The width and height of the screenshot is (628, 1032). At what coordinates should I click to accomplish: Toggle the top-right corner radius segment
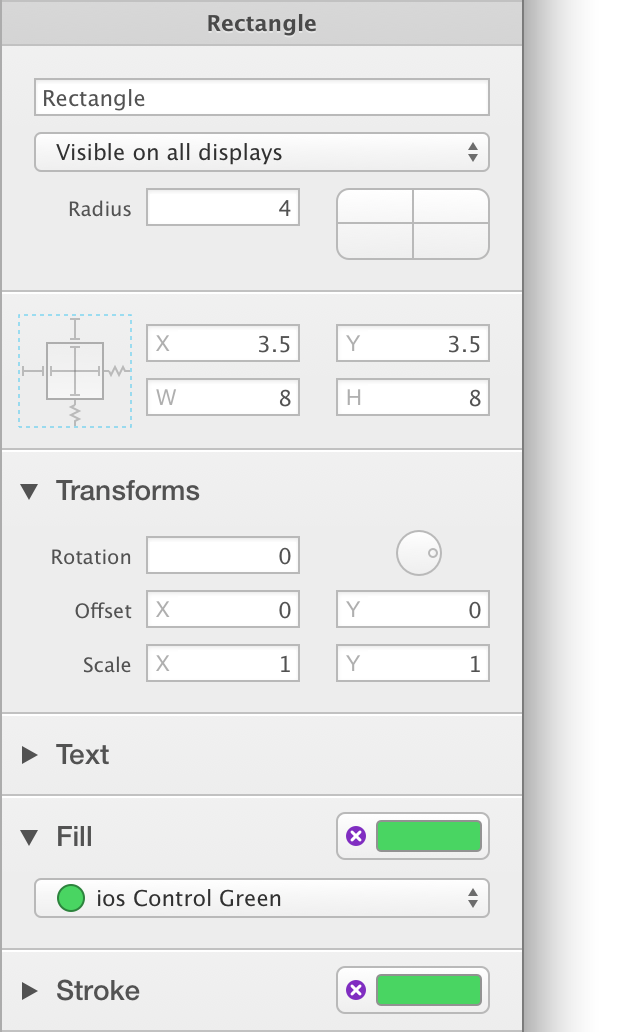tap(451, 206)
